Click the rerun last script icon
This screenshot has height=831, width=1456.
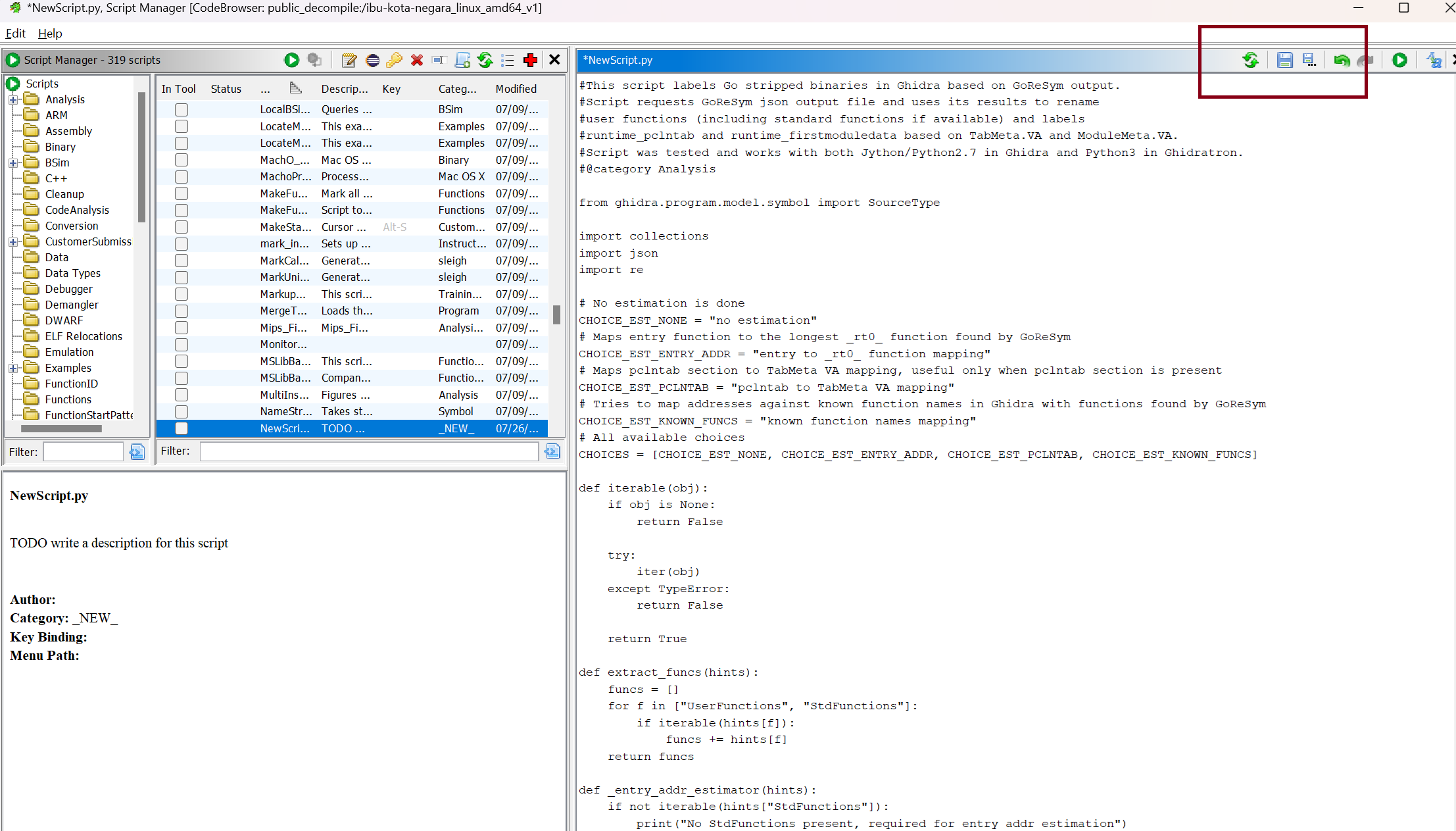coord(314,60)
